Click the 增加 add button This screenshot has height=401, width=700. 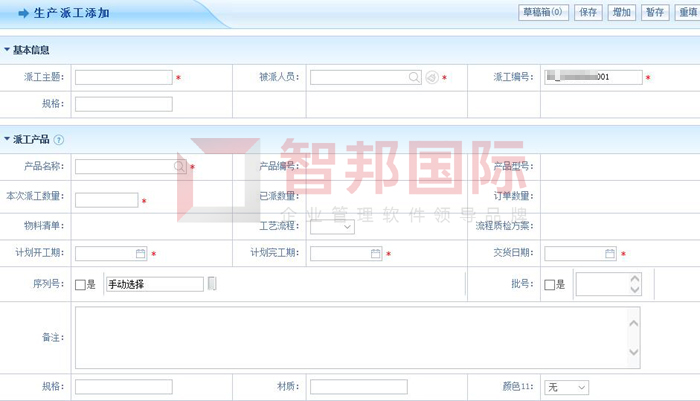pos(621,12)
